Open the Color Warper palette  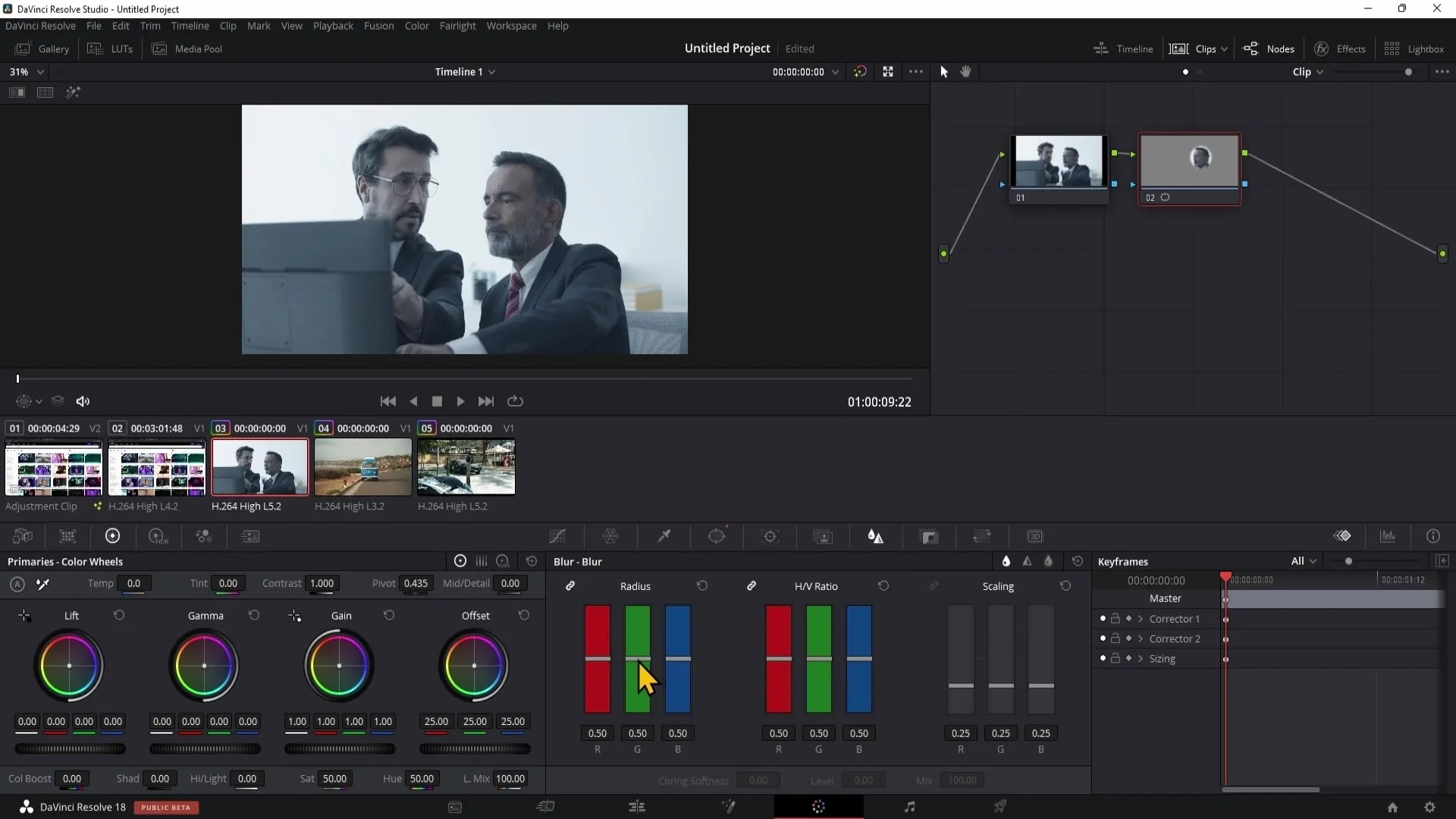point(610,536)
